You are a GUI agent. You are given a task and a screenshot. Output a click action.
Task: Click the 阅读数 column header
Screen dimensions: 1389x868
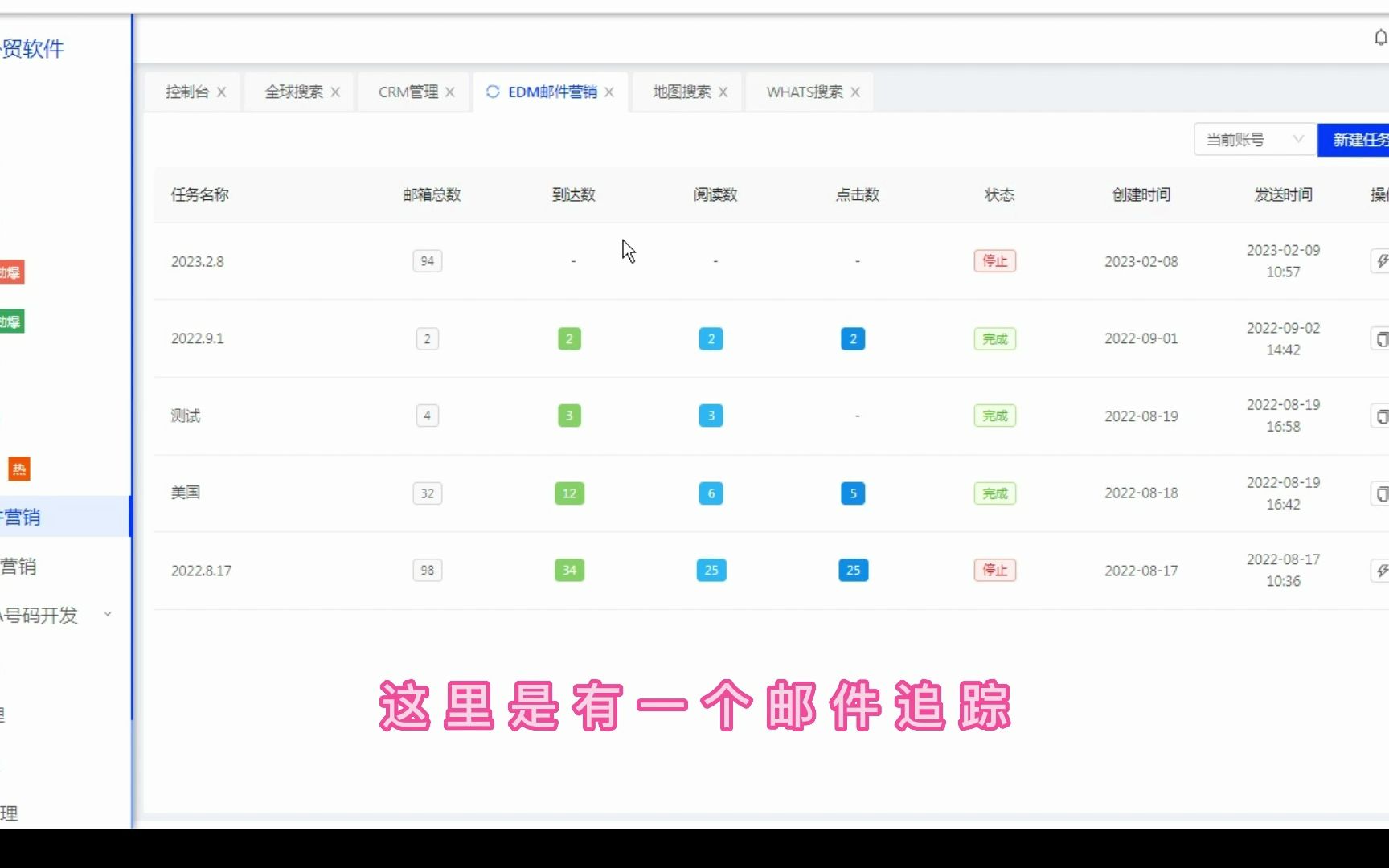715,195
